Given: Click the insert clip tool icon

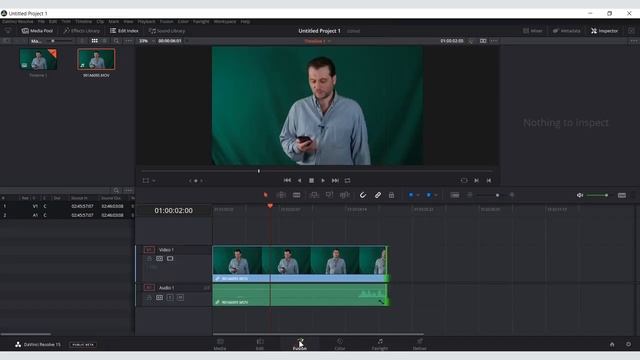Looking at the screenshot, I should [314, 195].
